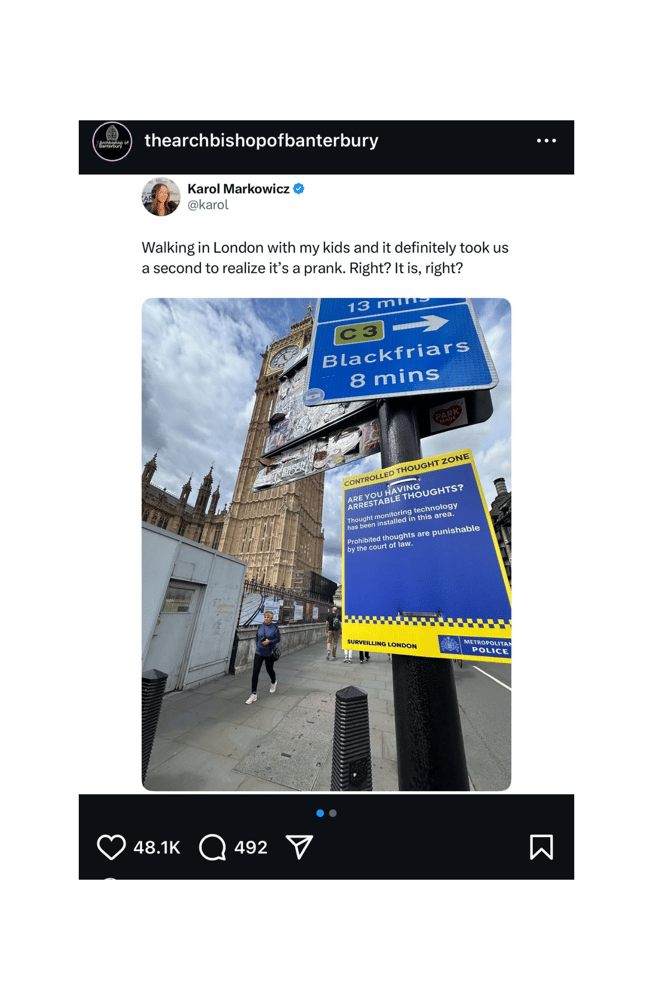653x1000 pixels.
Task: Open thearchbishopofbanterbury profile picture
Action: tap(112, 141)
